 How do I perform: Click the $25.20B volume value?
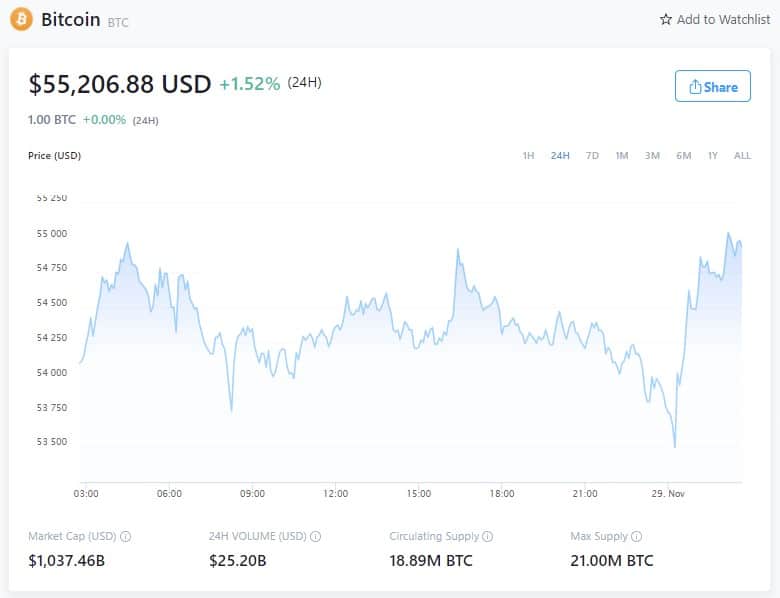[238, 561]
